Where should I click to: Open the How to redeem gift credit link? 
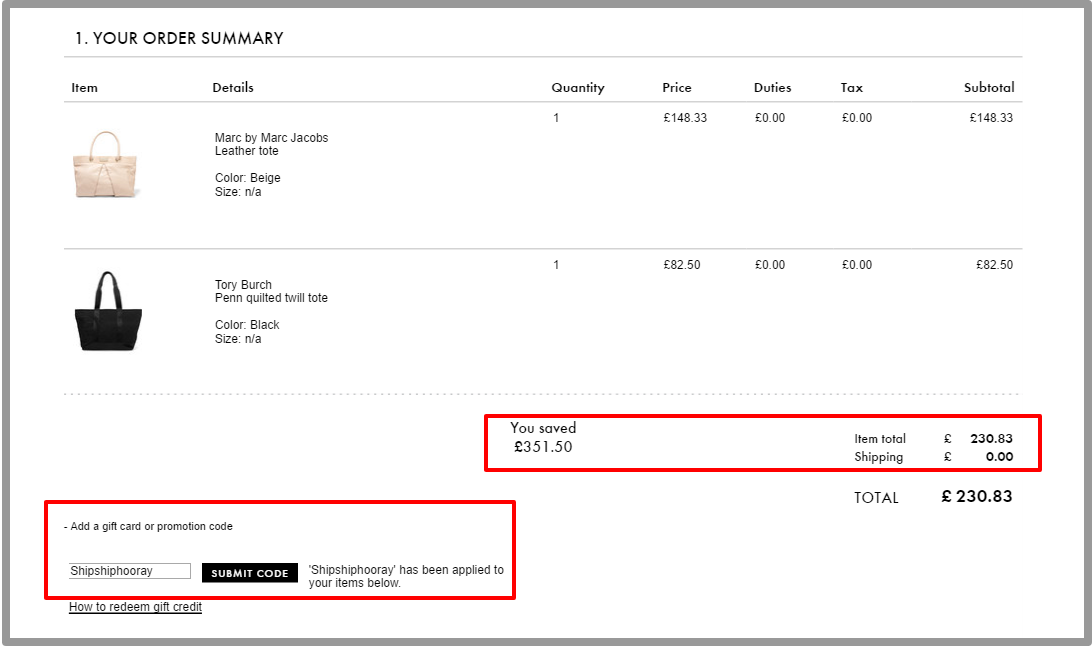point(135,607)
